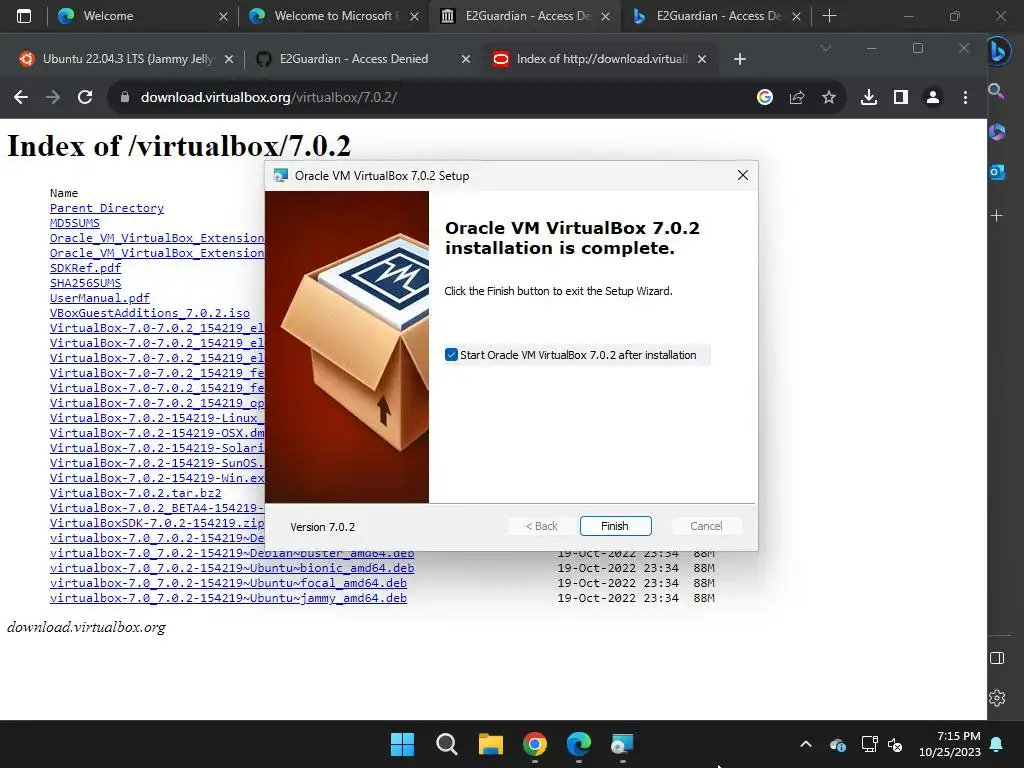Toggle Edge sidebar visibility icon

coord(997,658)
